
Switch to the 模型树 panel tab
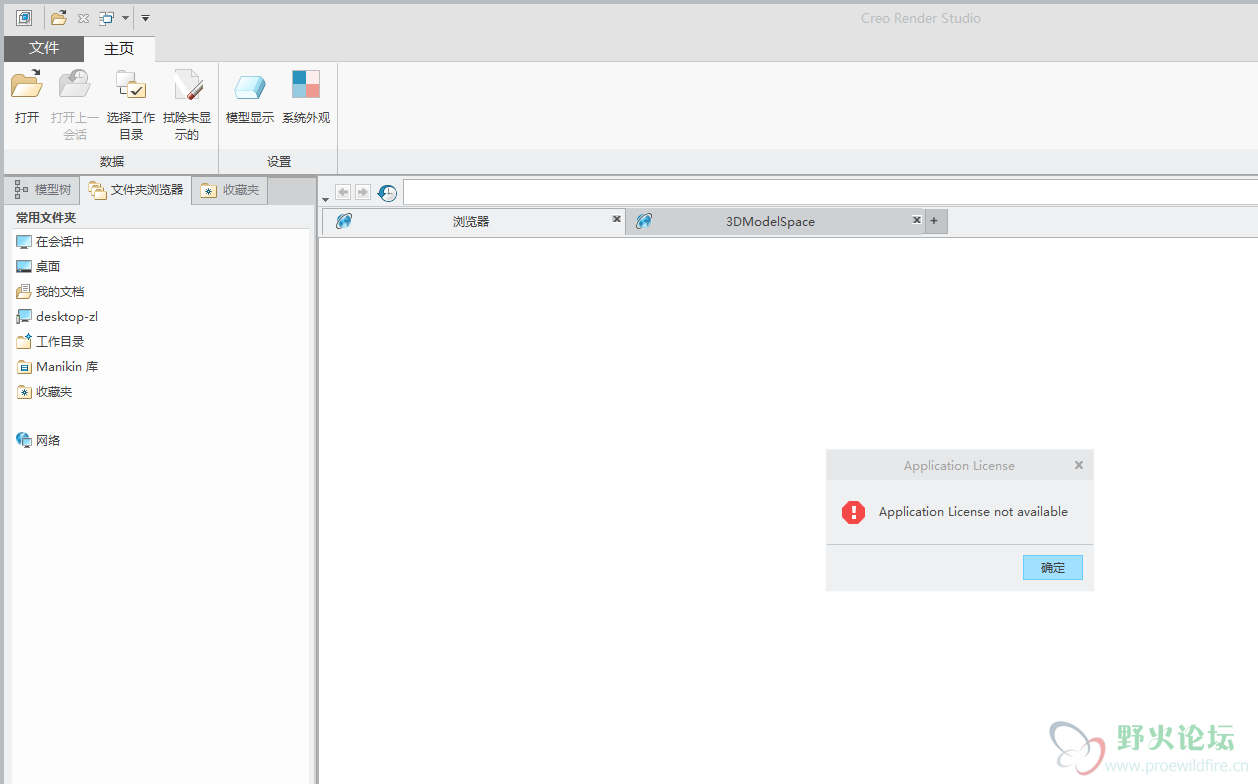43,189
